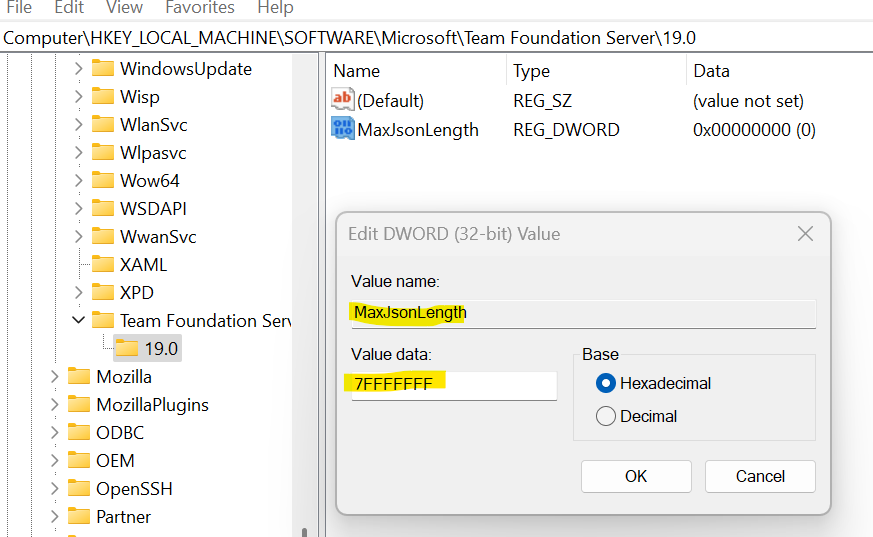Click the OpenSSH folder icon
The image size is (873, 537).
click(79, 489)
